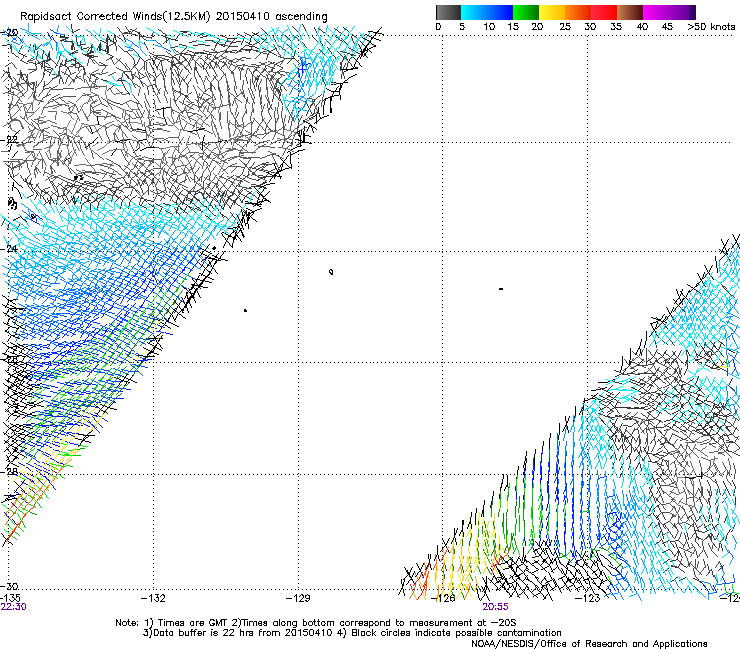Click the gray 0-5 knots color swatch

tap(448, 12)
